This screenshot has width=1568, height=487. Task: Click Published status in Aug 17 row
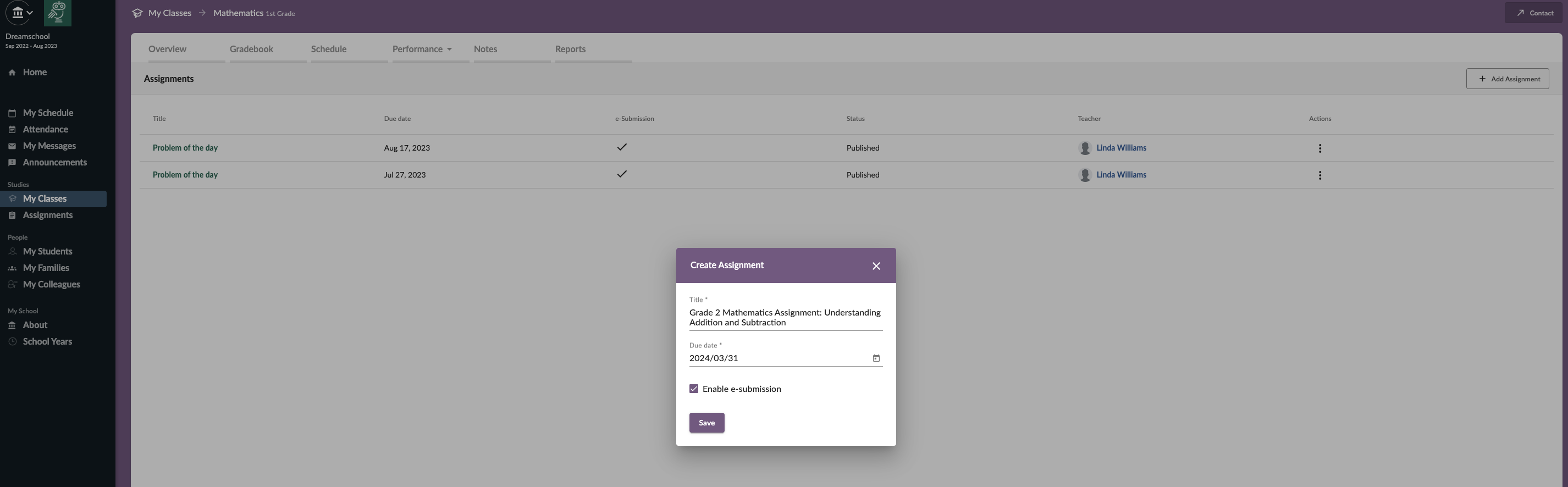coord(863,148)
